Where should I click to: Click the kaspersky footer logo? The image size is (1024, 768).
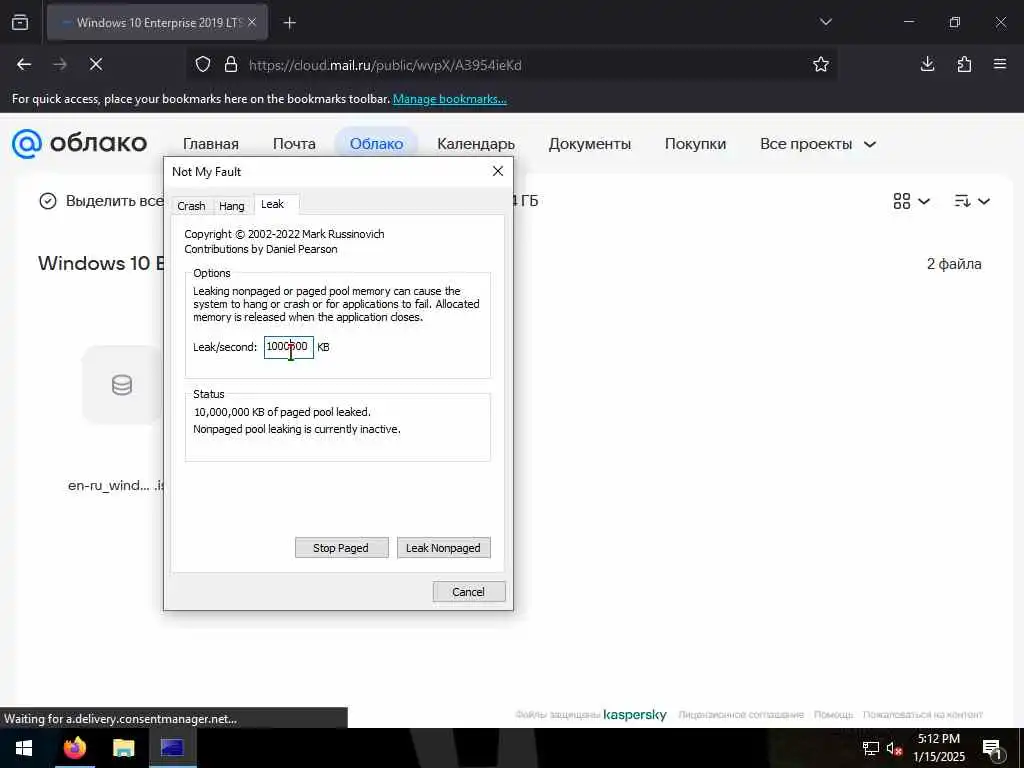[x=635, y=714]
